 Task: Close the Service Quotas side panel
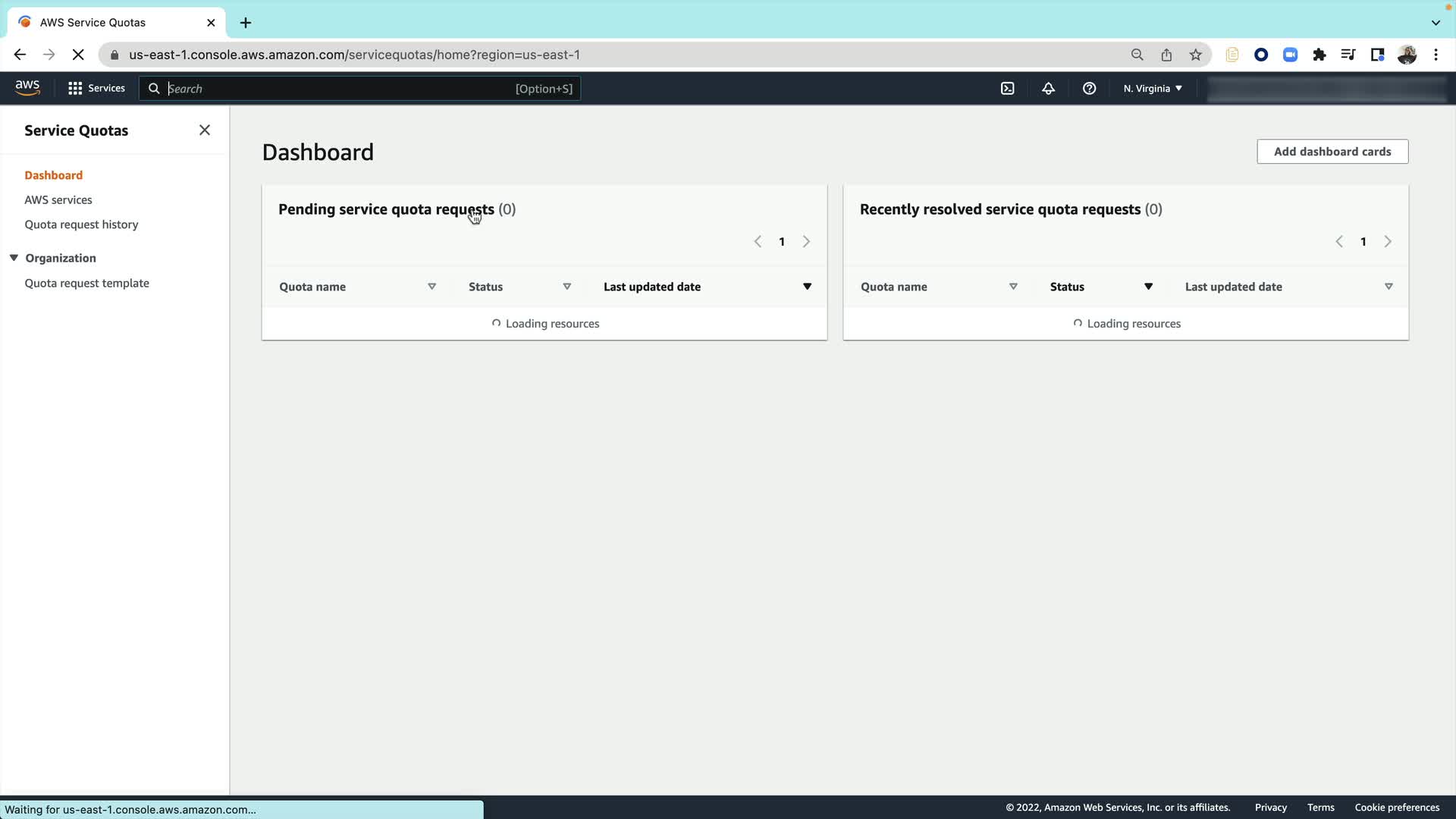coord(205,130)
